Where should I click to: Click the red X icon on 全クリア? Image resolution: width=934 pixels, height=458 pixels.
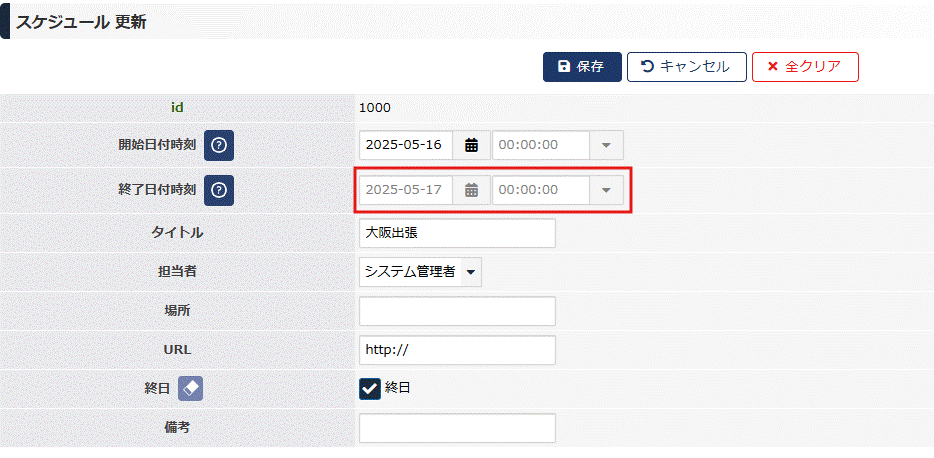pos(773,67)
